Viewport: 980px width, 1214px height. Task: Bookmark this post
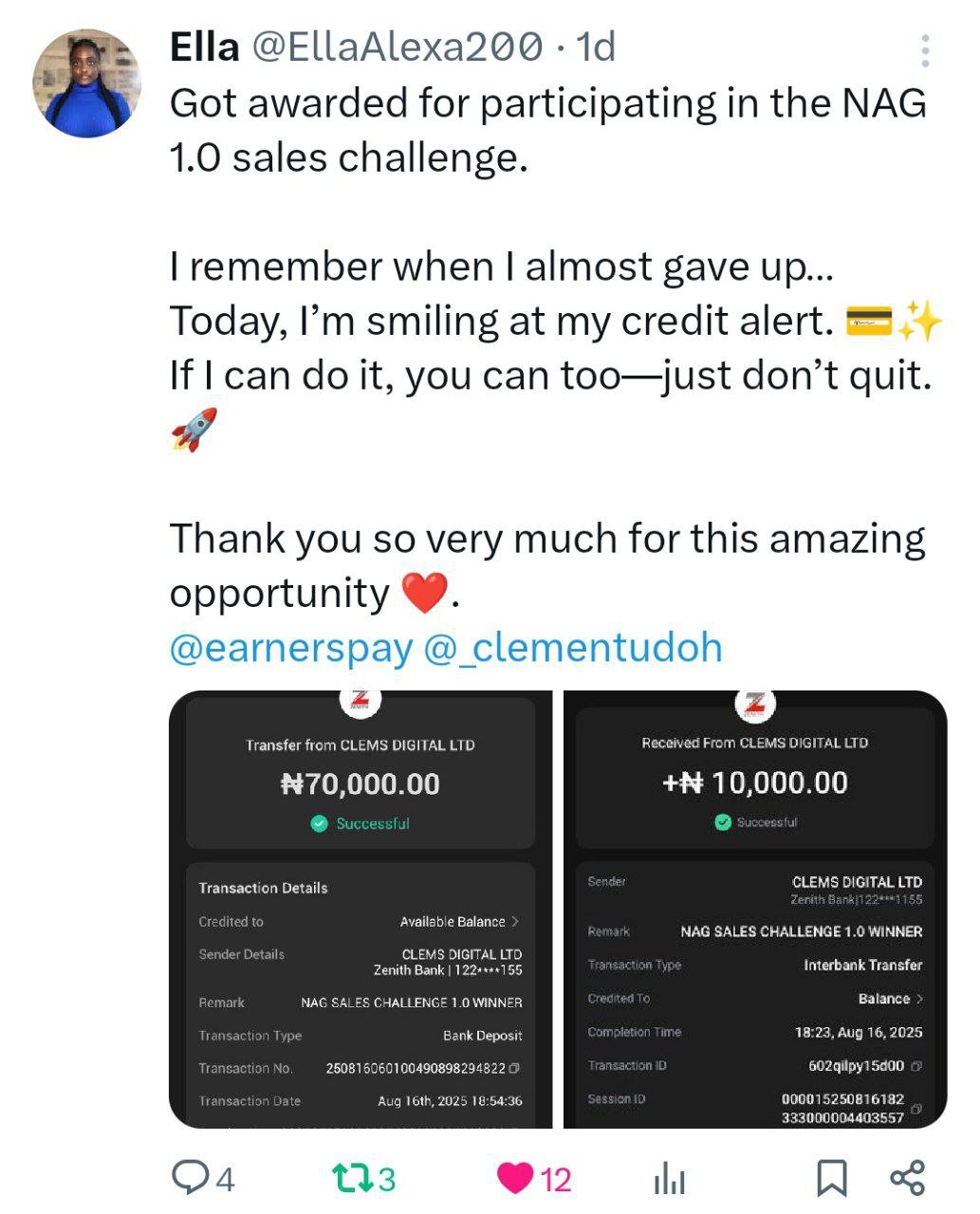[831, 1178]
